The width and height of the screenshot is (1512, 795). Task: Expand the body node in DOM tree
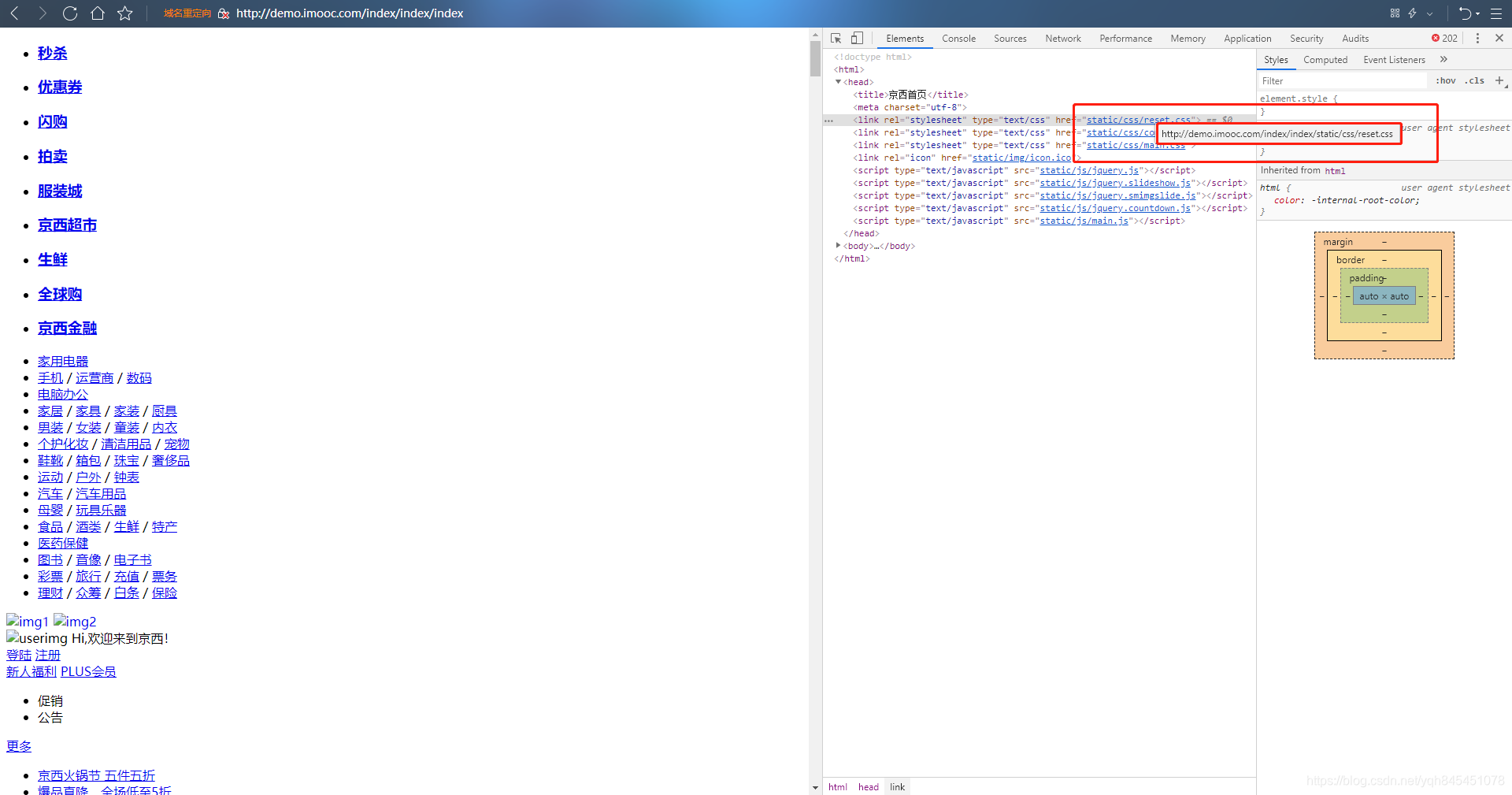838,246
